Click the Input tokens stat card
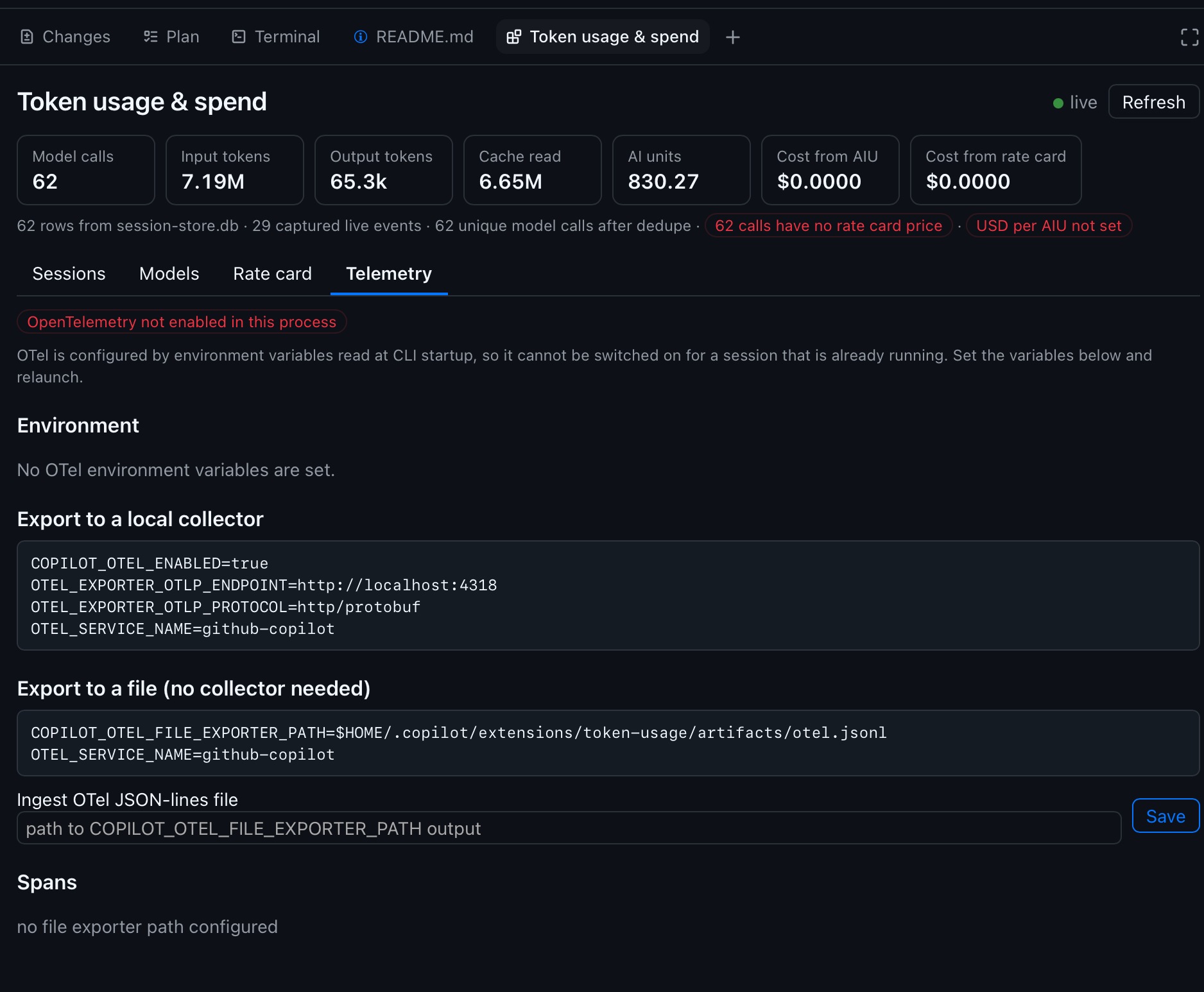 235,170
